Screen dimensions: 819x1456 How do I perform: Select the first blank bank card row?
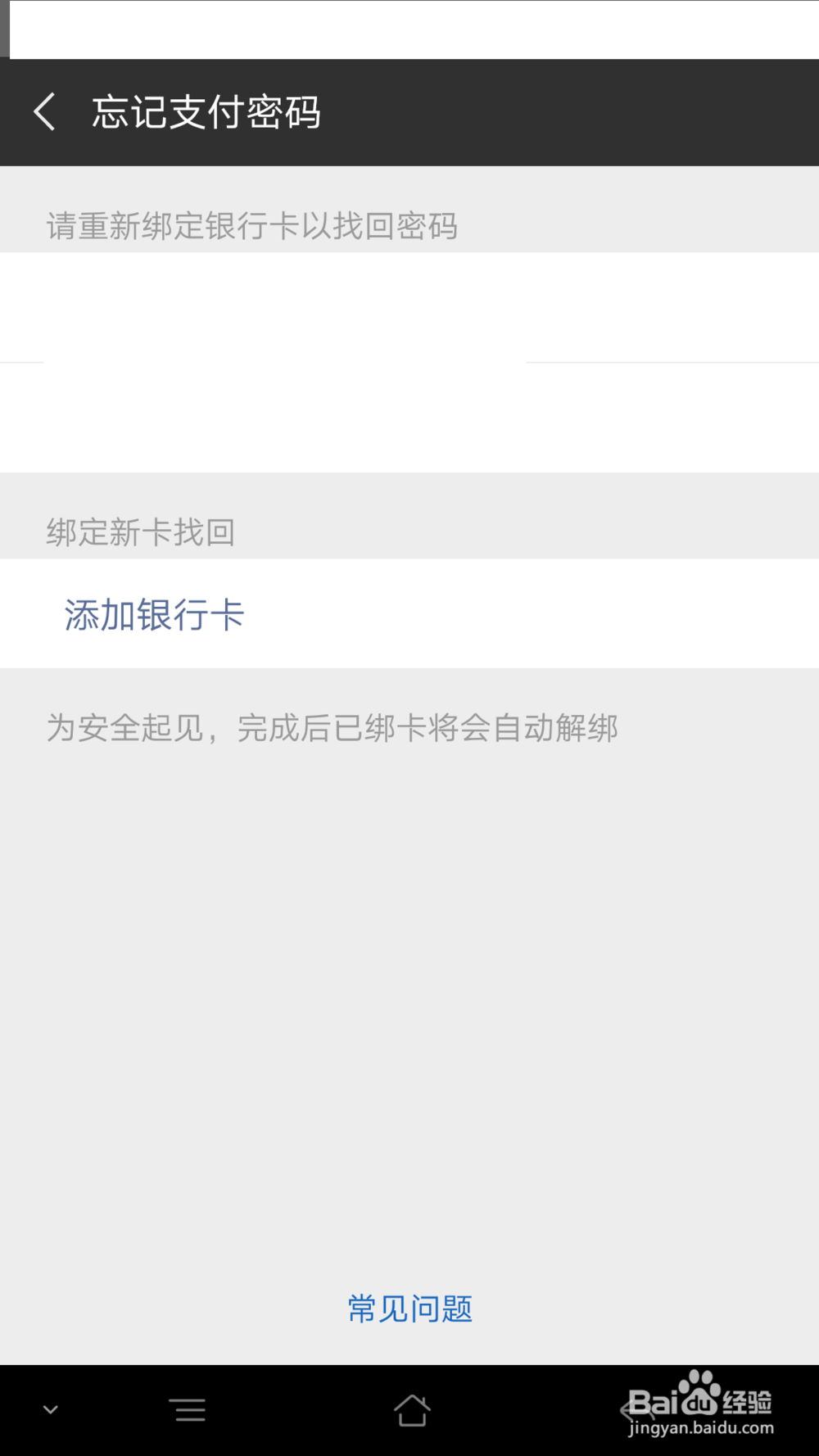click(409, 307)
